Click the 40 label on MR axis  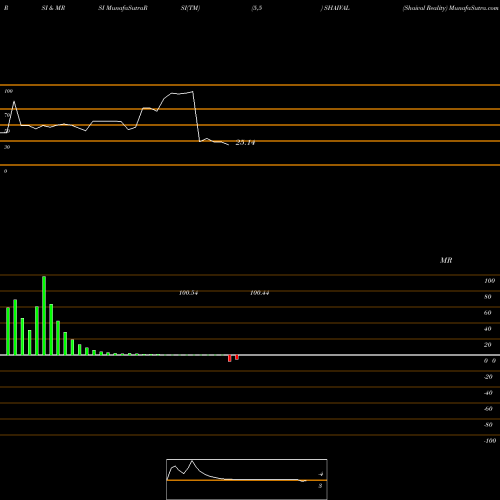(x=488, y=329)
